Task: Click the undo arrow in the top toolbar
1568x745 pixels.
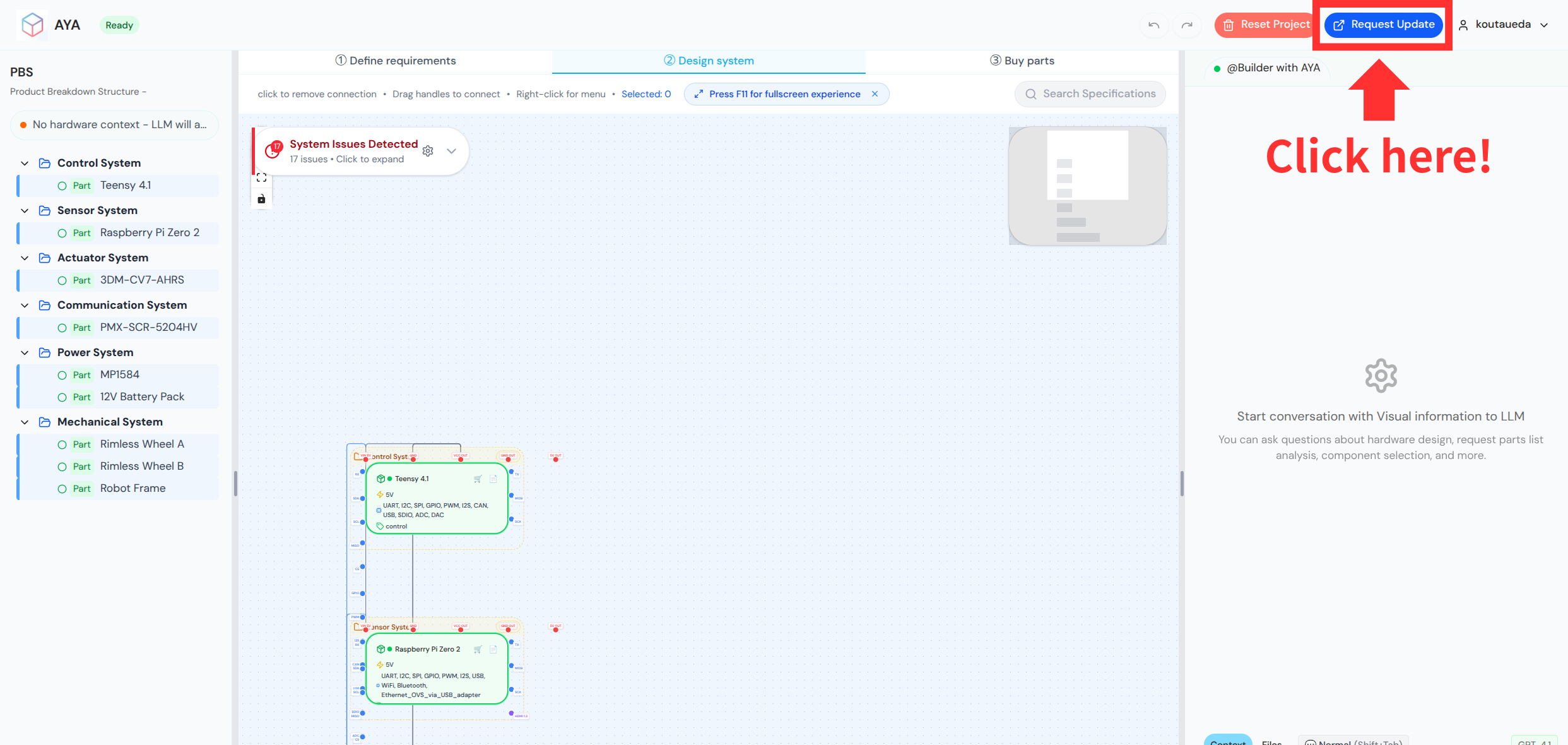Action: tap(1153, 25)
